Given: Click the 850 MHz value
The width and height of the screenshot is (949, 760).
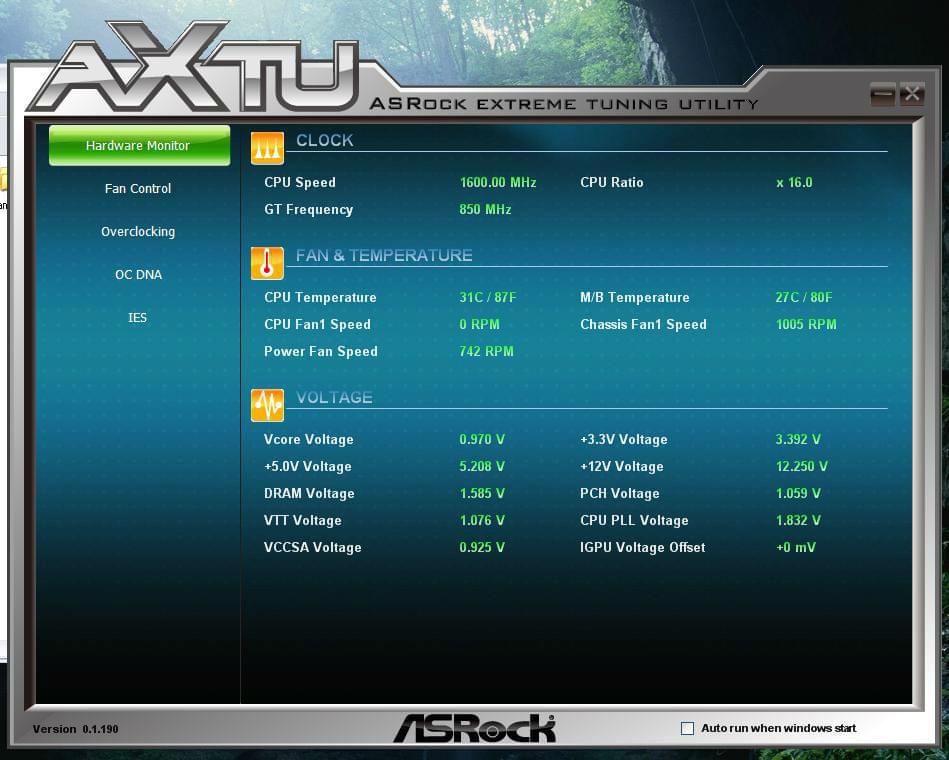Looking at the screenshot, I should (x=485, y=209).
